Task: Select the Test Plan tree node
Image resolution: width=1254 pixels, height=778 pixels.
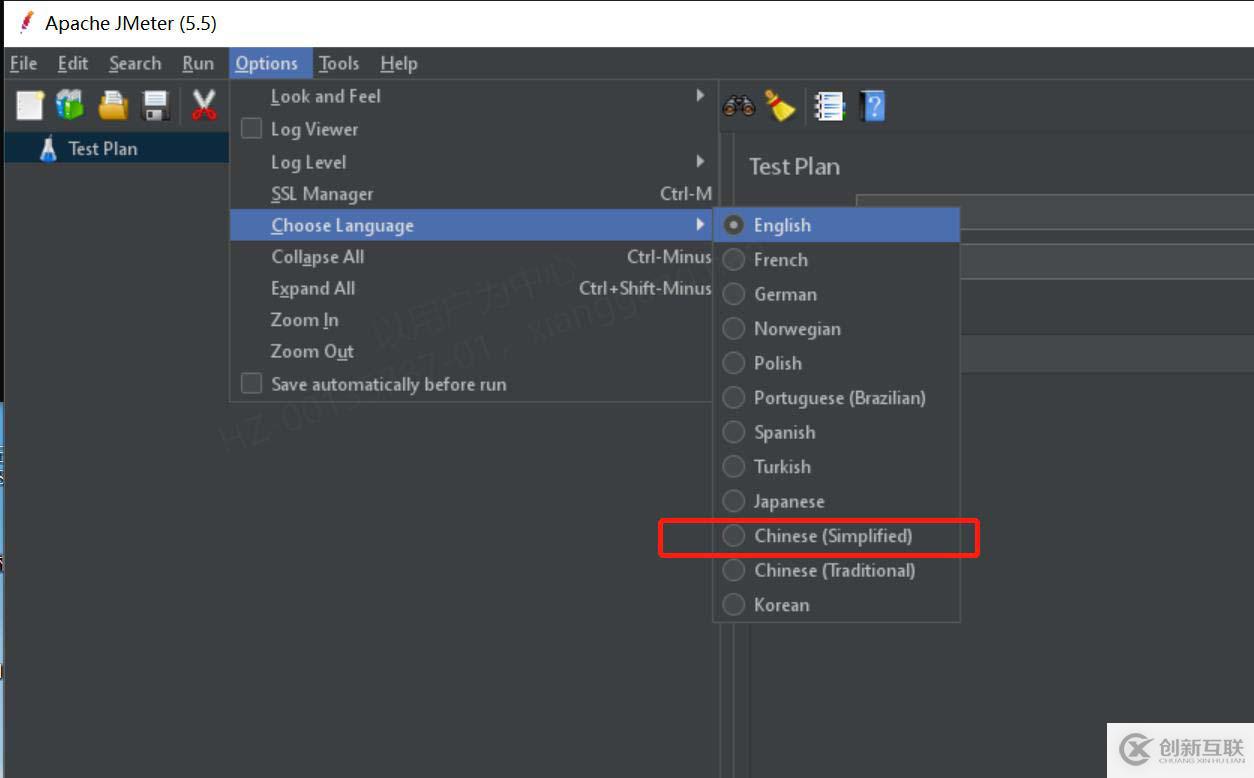Action: pos(102,149)
